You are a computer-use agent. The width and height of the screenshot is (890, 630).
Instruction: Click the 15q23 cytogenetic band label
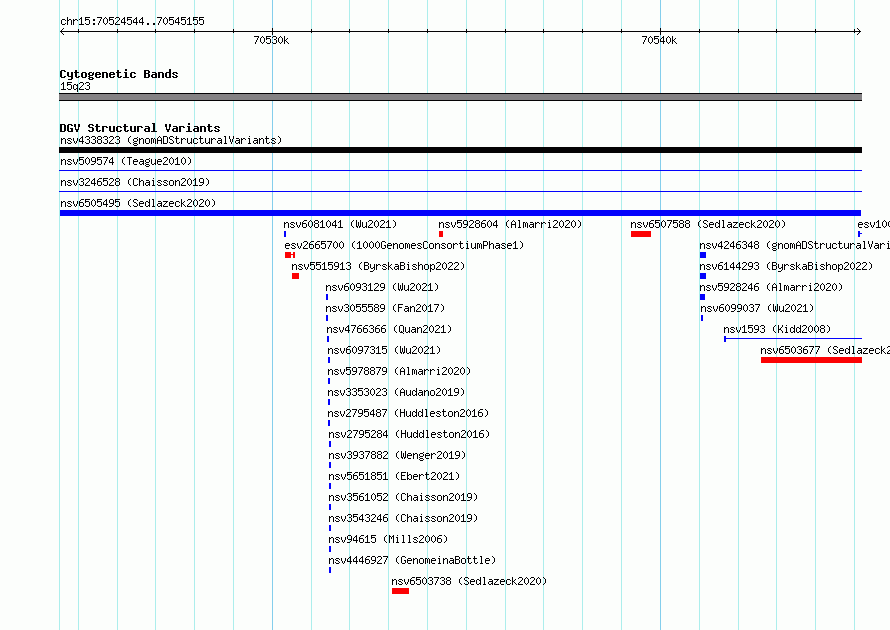click(75, 86)
